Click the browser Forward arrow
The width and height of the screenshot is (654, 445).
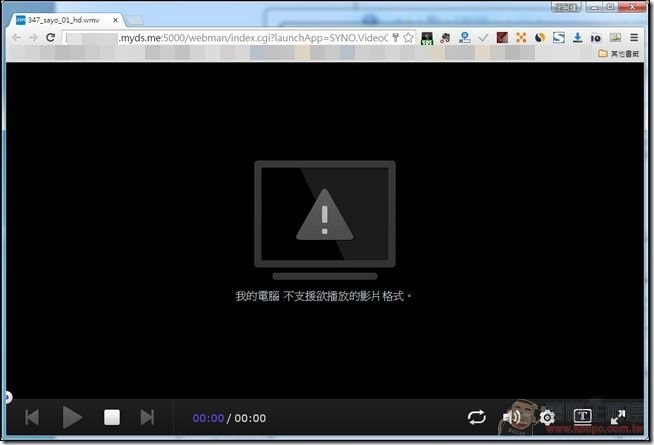click(x=33, y=37)
